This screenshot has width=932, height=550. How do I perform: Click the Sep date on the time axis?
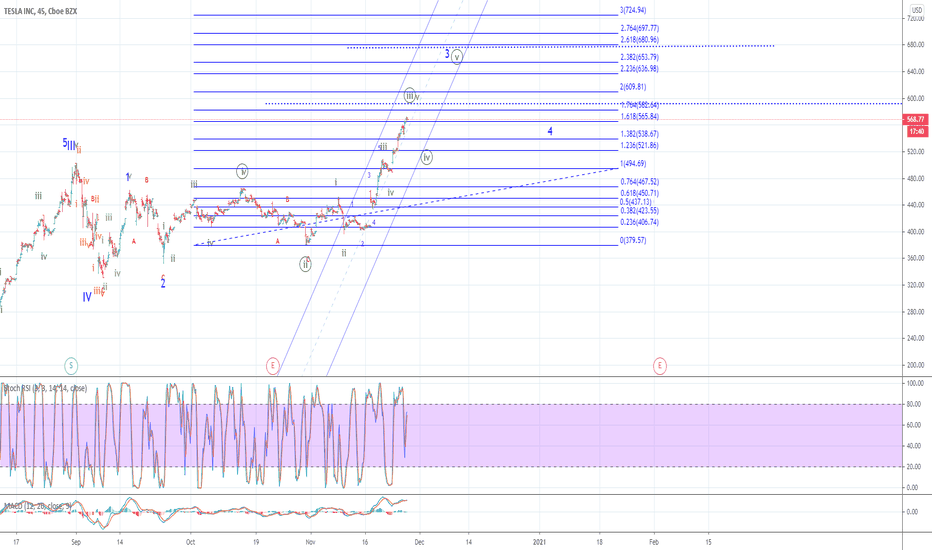click(x=75, y=542)
